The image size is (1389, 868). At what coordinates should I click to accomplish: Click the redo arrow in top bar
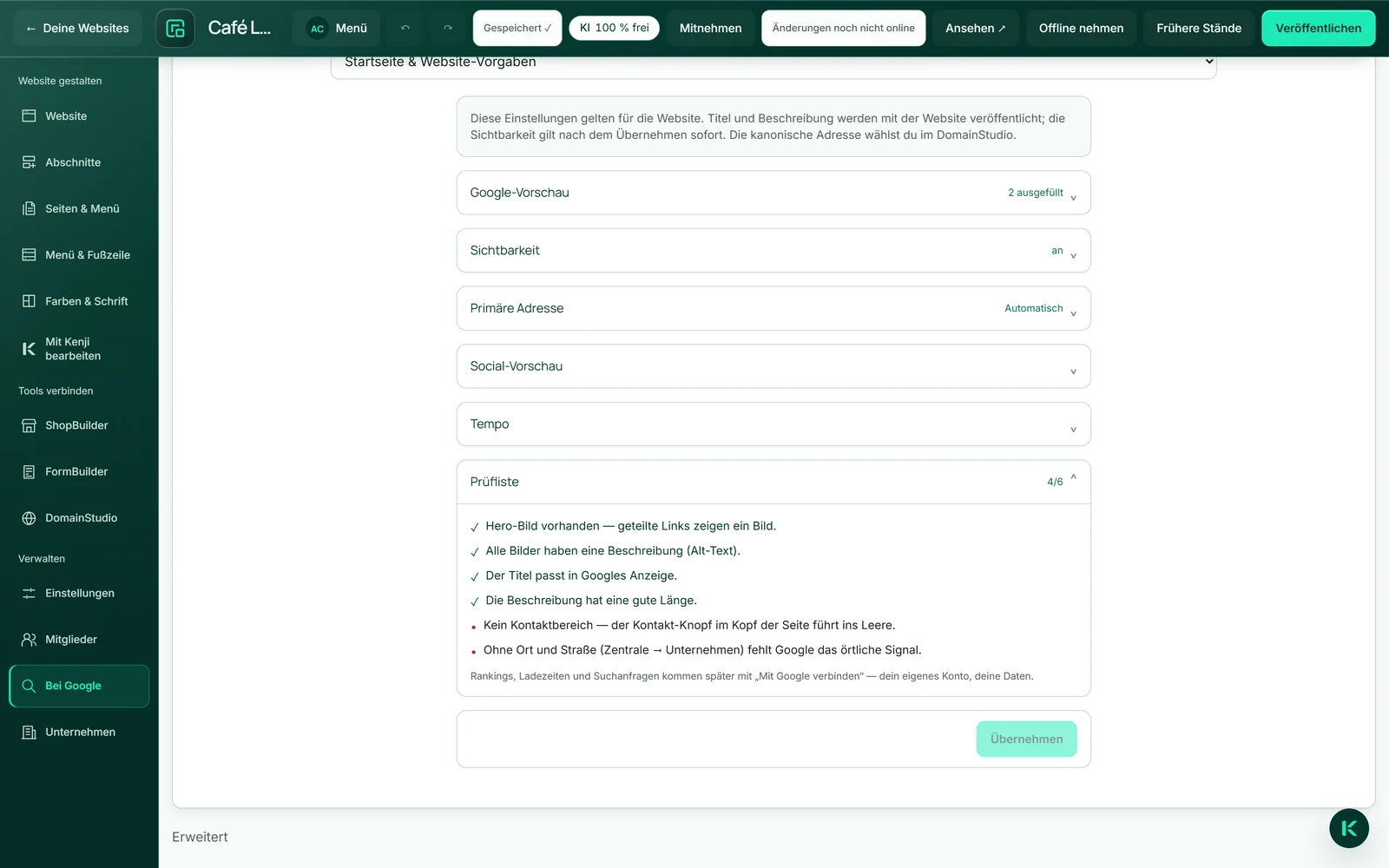click(448, 28)
